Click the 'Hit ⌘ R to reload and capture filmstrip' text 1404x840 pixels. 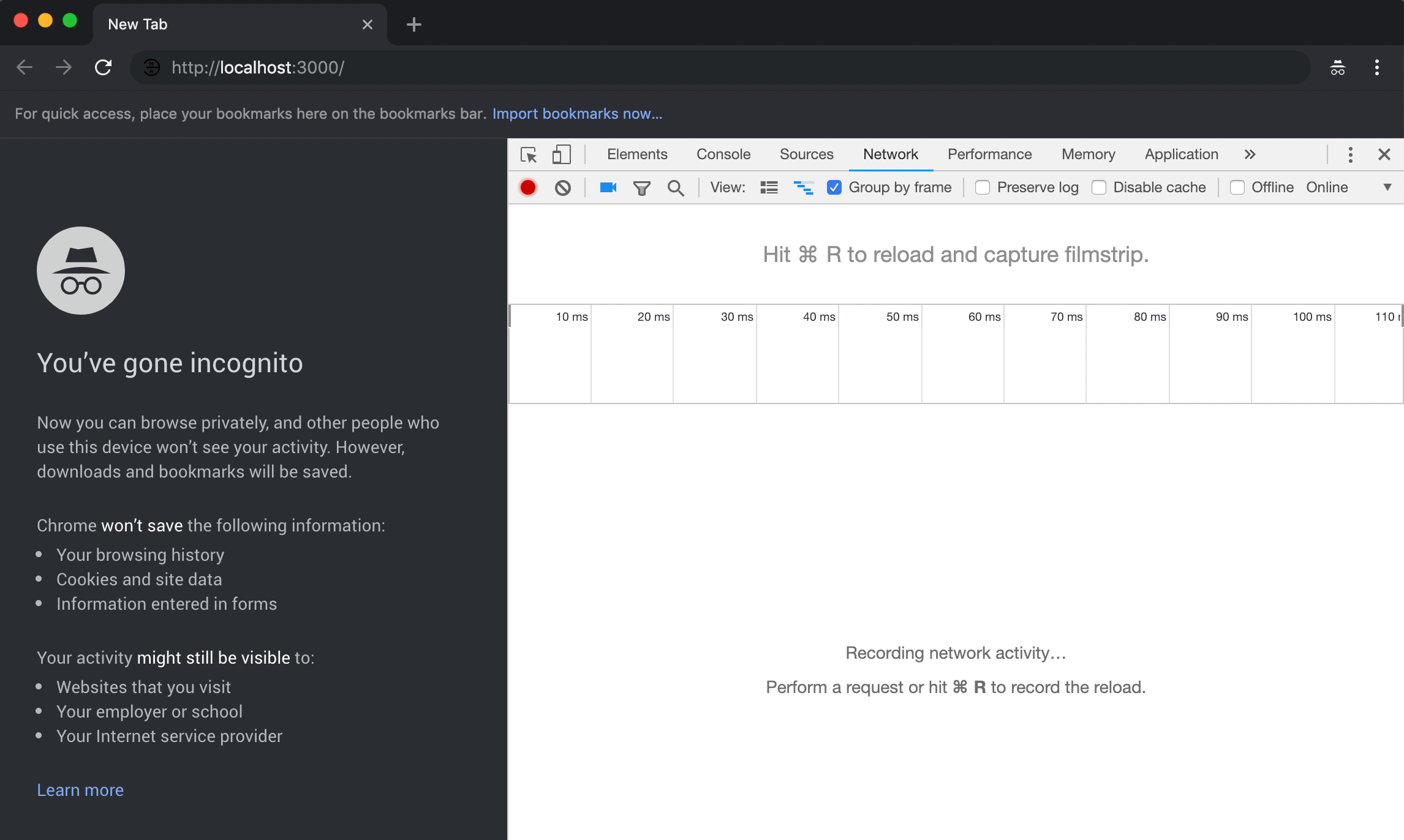coord(956,255)
